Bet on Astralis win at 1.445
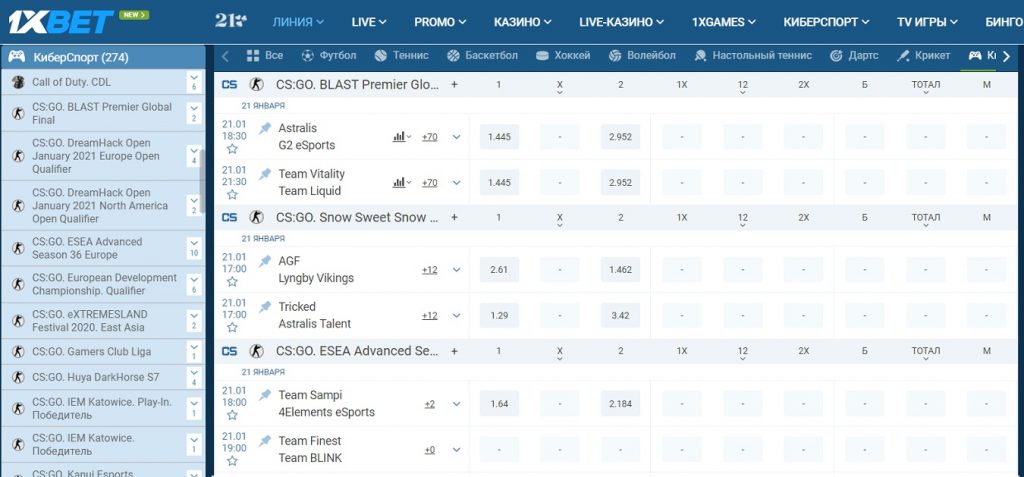 tap(499, 137)
